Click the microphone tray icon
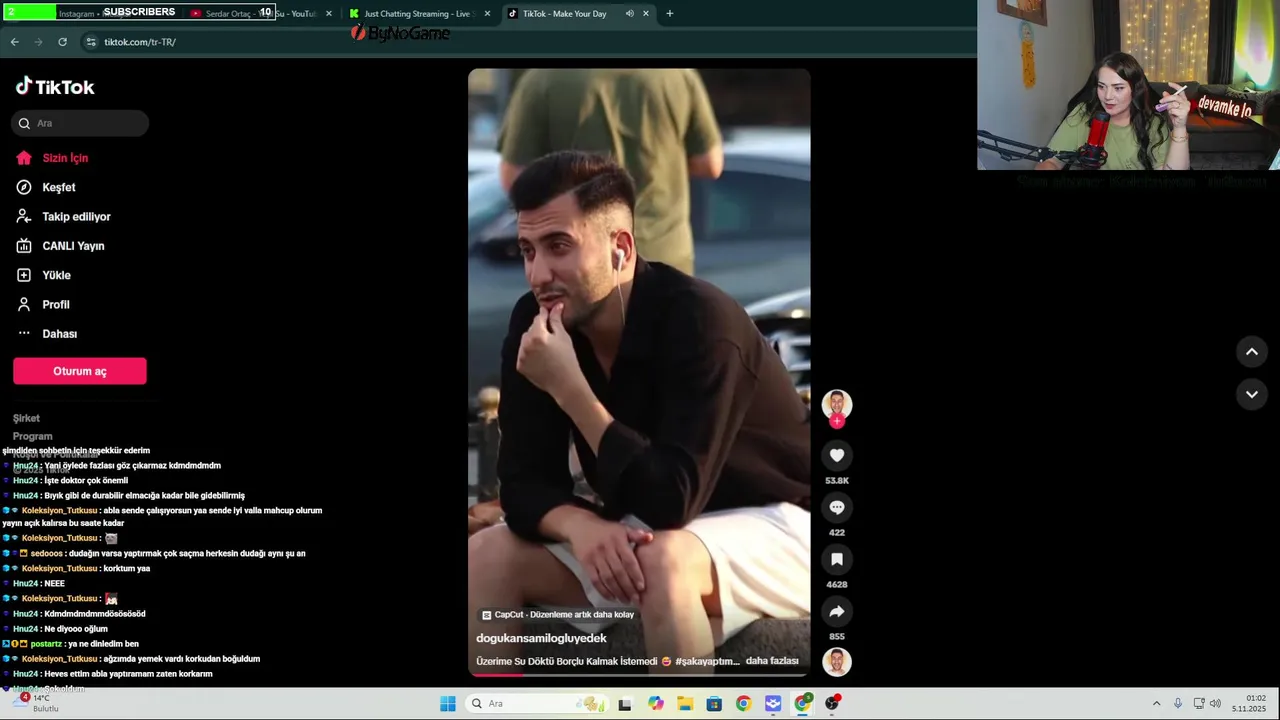The width and height of the screenshot is (1280, 720). coord(1178,704)
